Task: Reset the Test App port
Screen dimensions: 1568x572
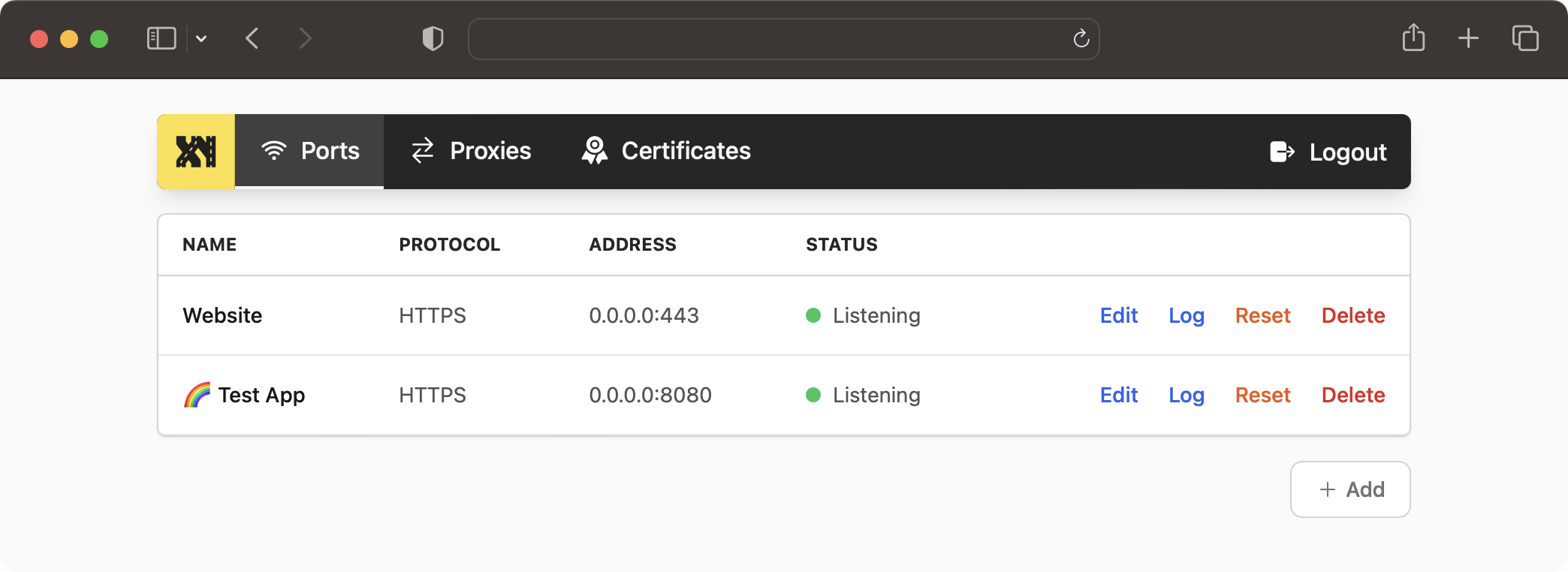Action: (x=1263, y=395)
